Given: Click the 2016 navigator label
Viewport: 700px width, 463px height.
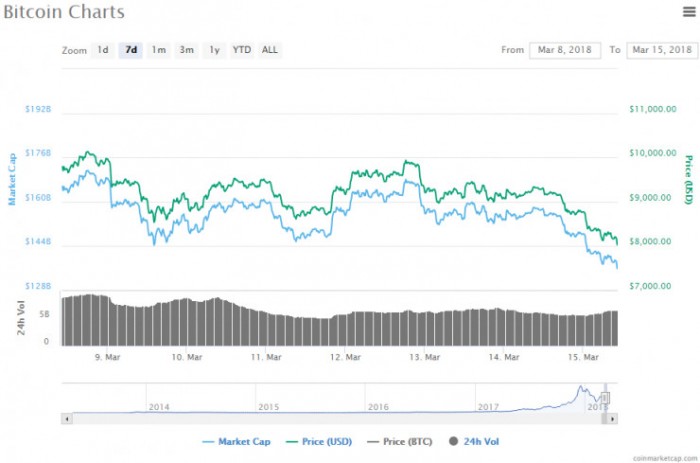Looking at the screenshot, I should click(379, 407).
